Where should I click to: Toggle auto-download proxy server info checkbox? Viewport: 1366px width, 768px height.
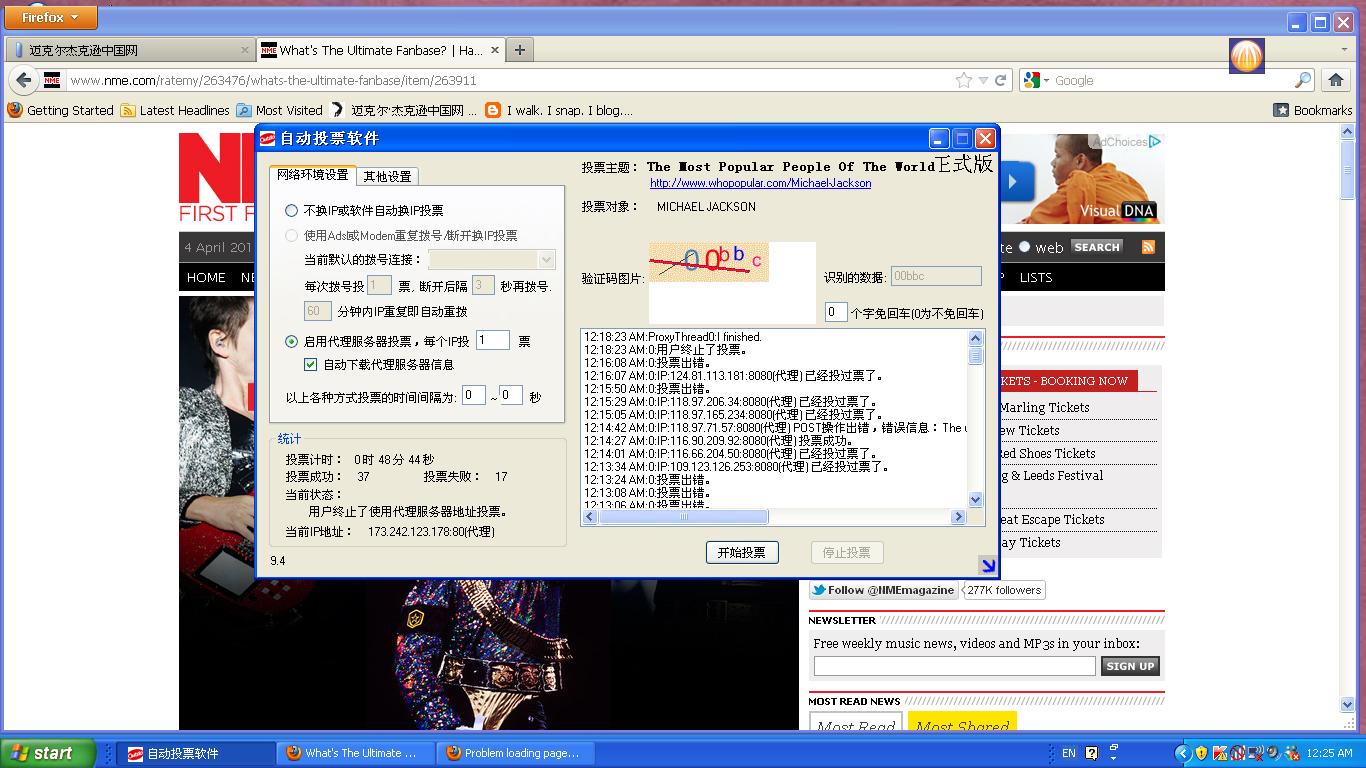[x=310, y=365]
